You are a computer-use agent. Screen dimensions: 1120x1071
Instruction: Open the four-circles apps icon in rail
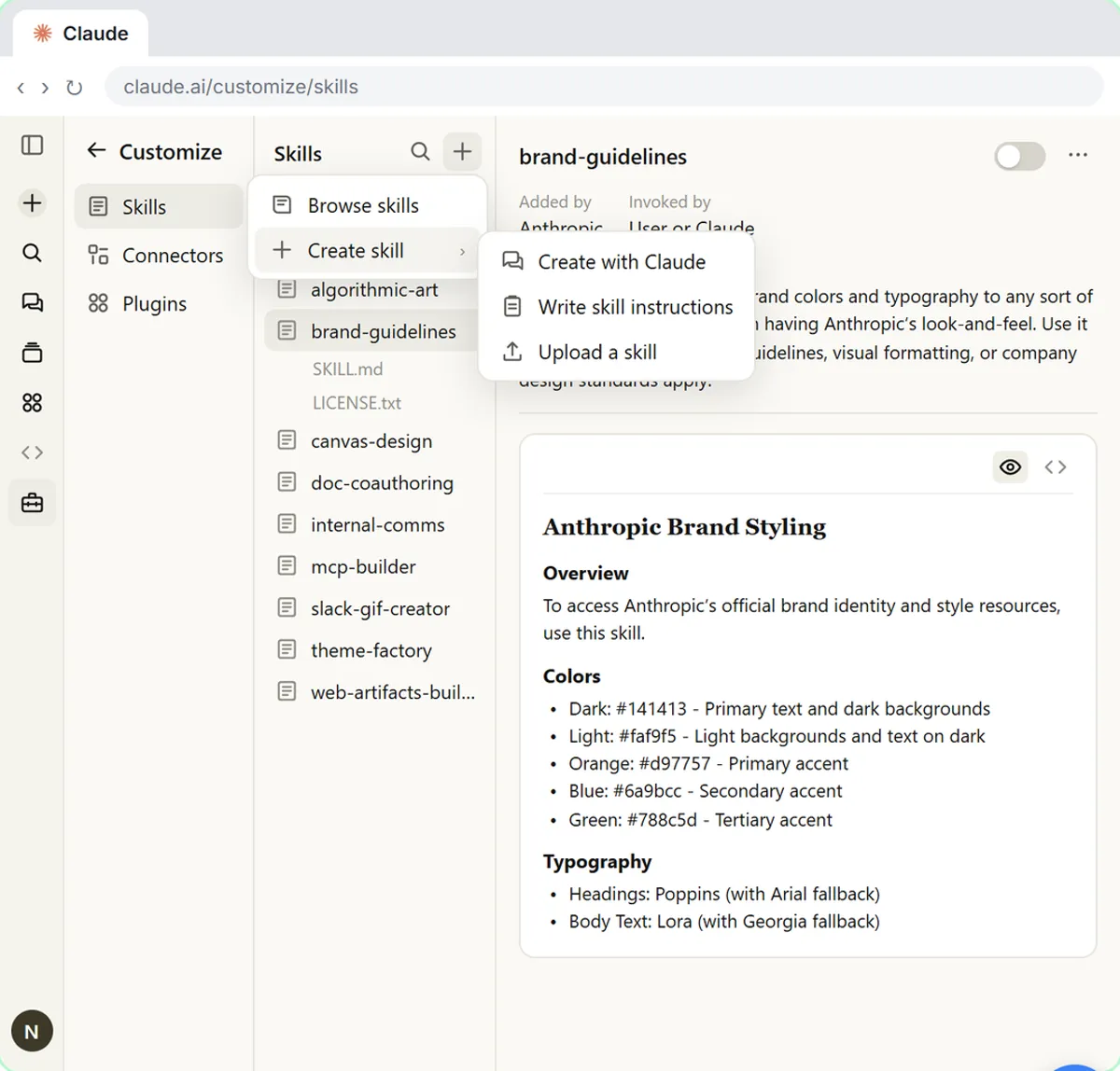click(x=32, y=402)
